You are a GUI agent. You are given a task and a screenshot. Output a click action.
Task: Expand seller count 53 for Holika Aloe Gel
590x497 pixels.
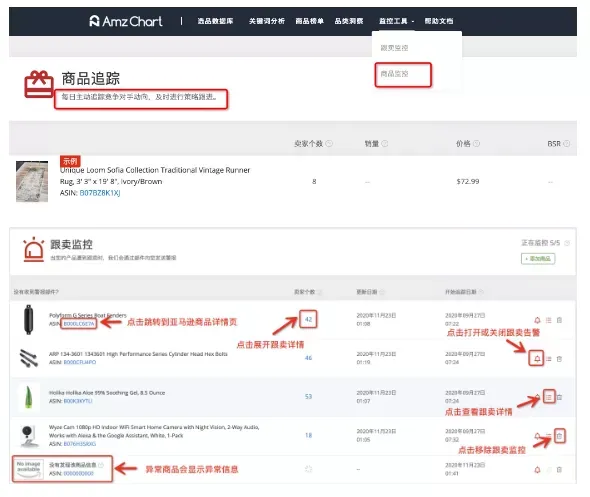308,397
